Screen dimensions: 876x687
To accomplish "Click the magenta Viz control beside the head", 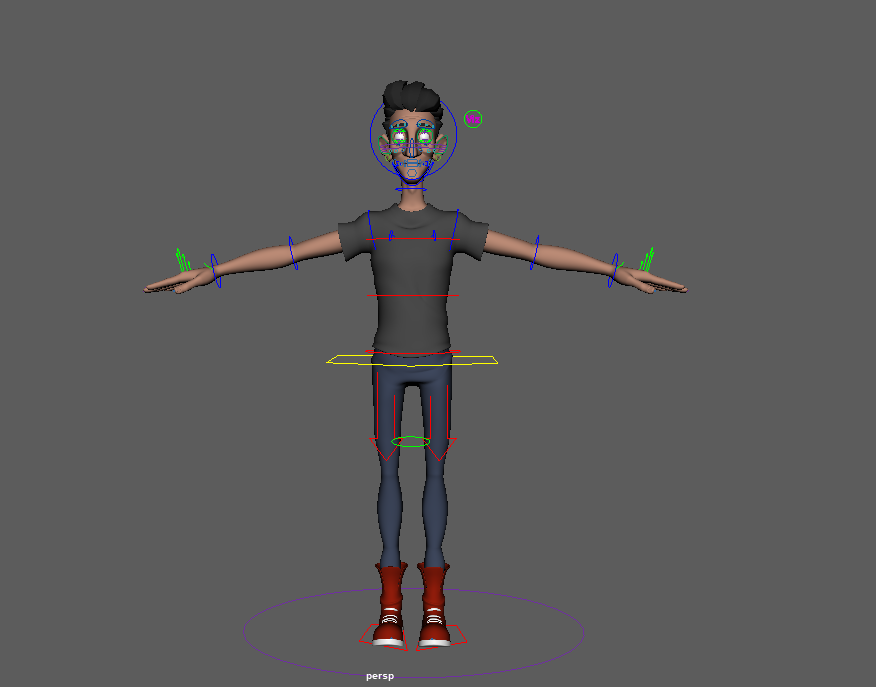I will point(473,119).
